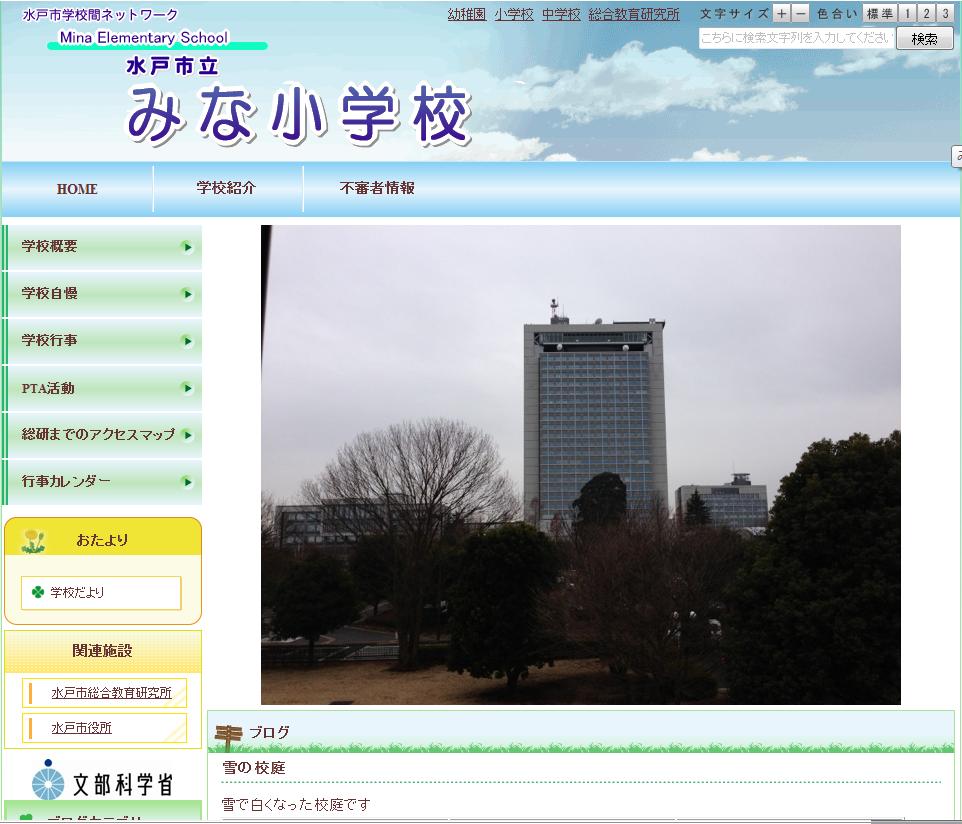Expand the 行事カレンダー sidebar item
Viewport: 962px width, 824px height.
pos(103,482)
